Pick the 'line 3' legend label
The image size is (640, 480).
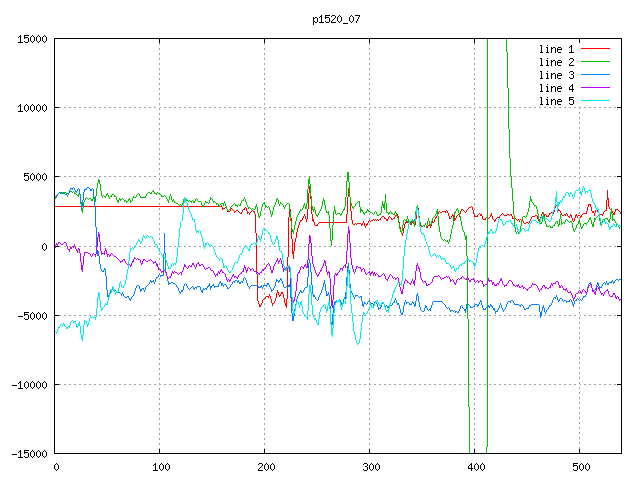[x=557, y=75]
